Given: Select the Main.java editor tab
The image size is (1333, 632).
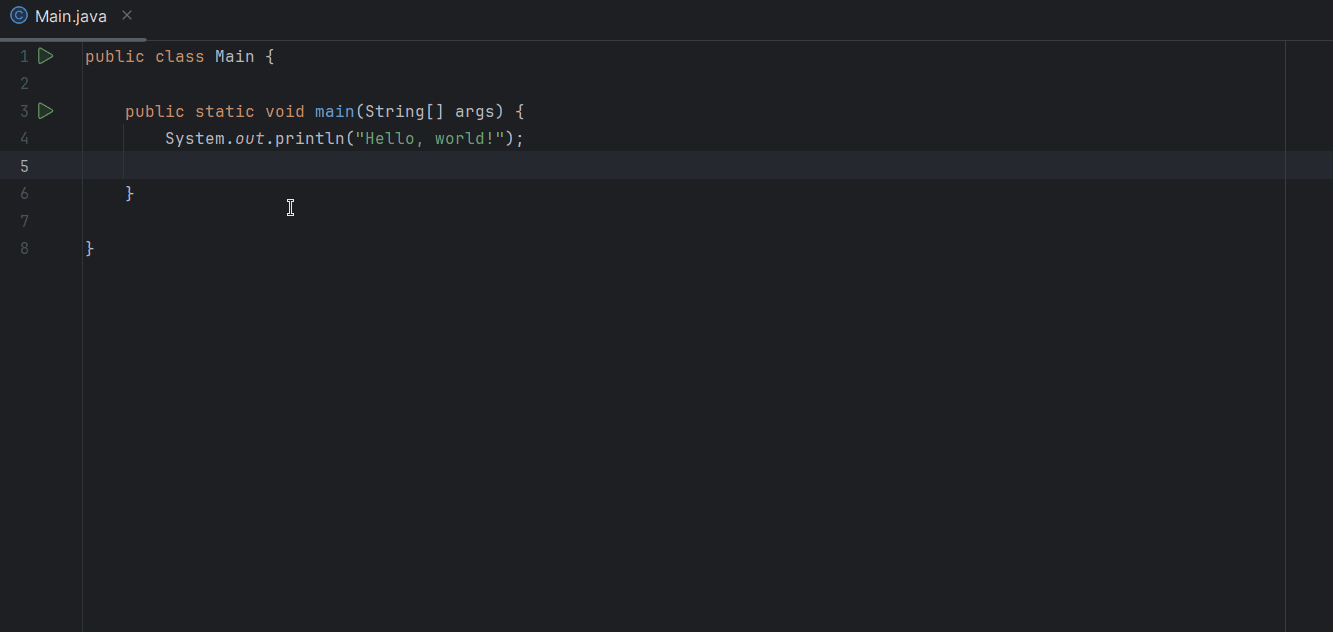Looking at the screenshot, I should click(72, 17).
